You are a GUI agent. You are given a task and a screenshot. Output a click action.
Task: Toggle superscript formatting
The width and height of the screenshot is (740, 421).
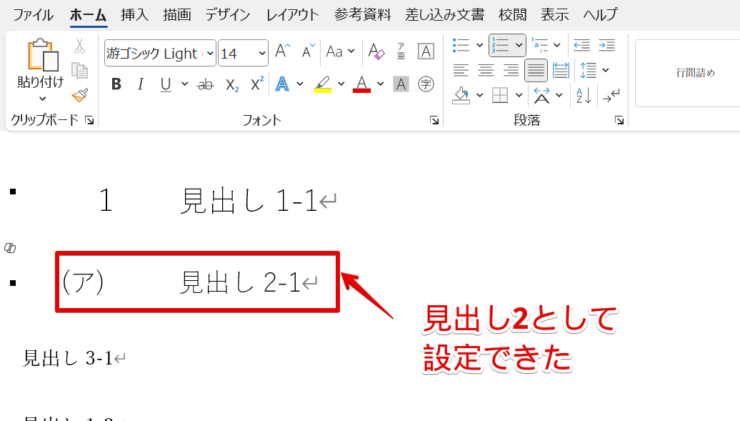(257, 84)
